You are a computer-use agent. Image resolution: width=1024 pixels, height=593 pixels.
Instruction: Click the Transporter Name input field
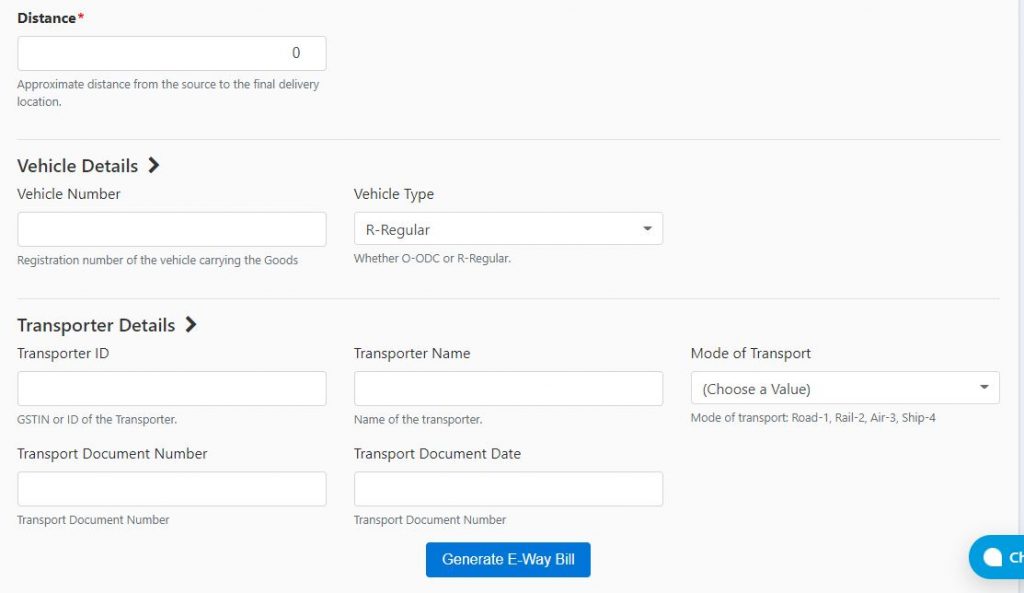508,387
